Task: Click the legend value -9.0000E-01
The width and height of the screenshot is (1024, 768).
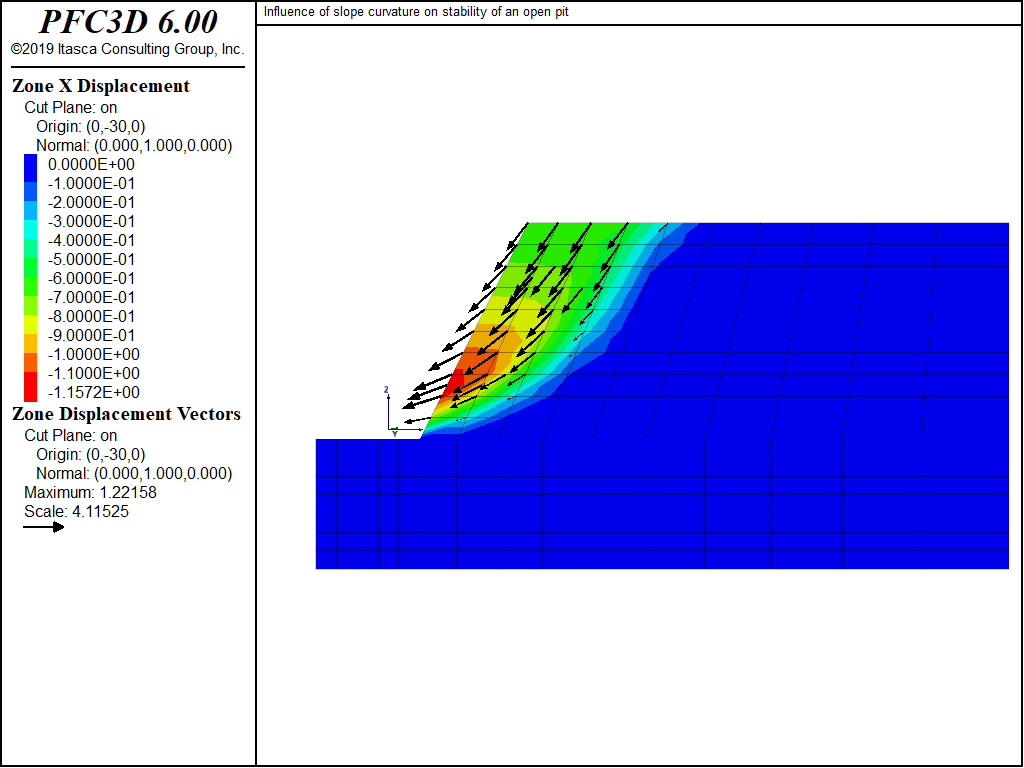Action: point(91,335)
